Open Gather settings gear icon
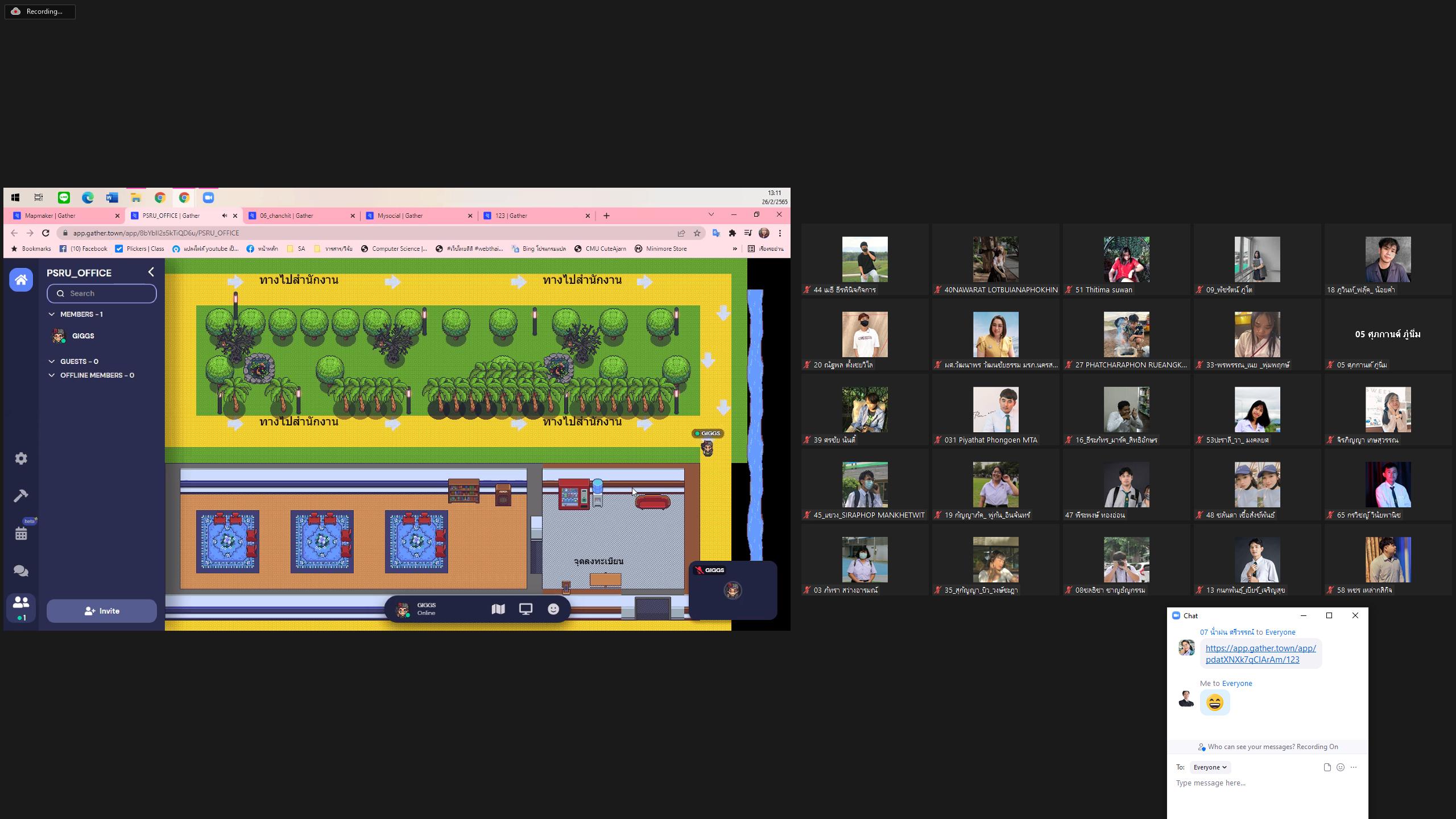 [21, 458]
